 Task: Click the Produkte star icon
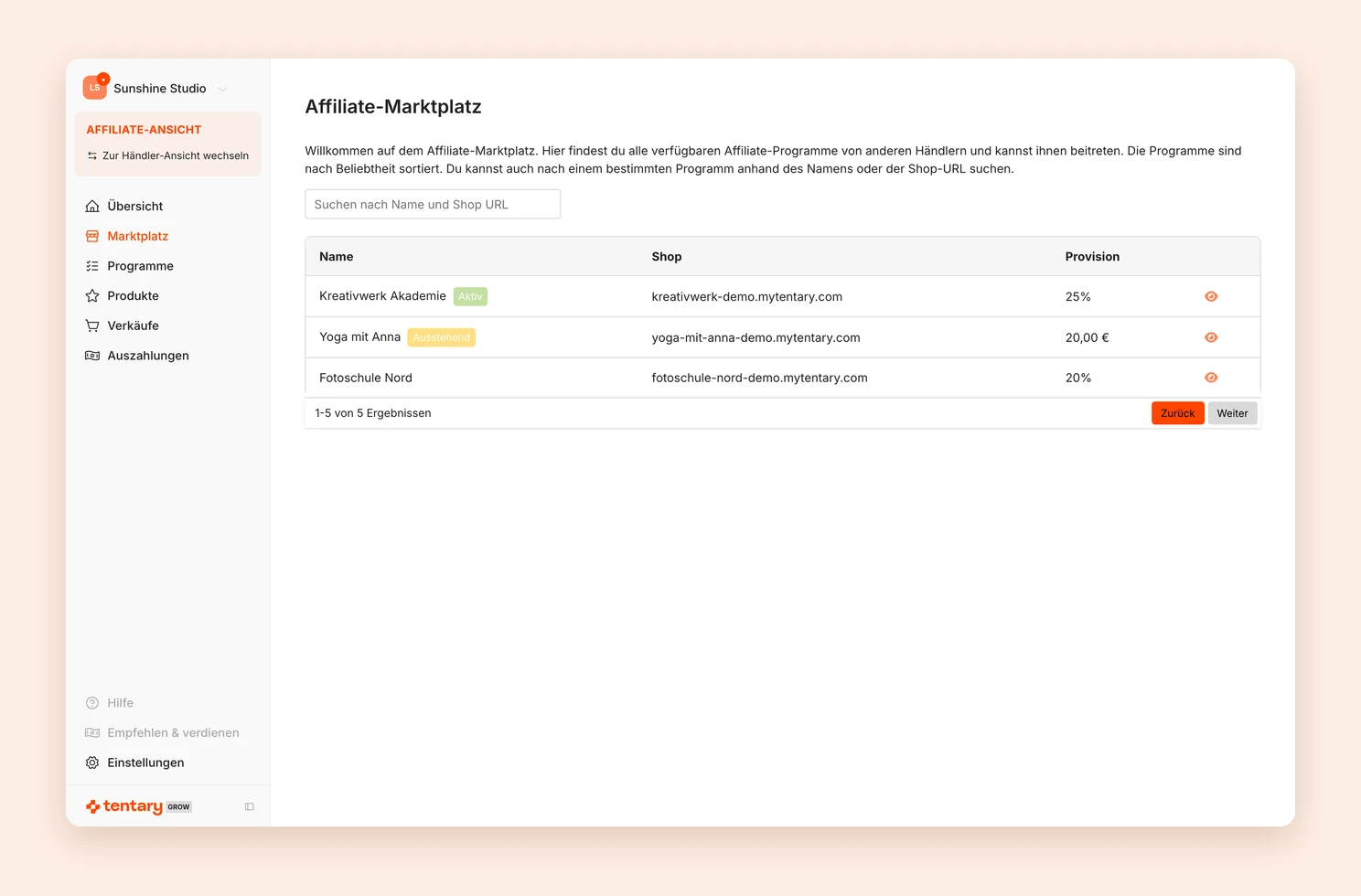tap(92, 295)
